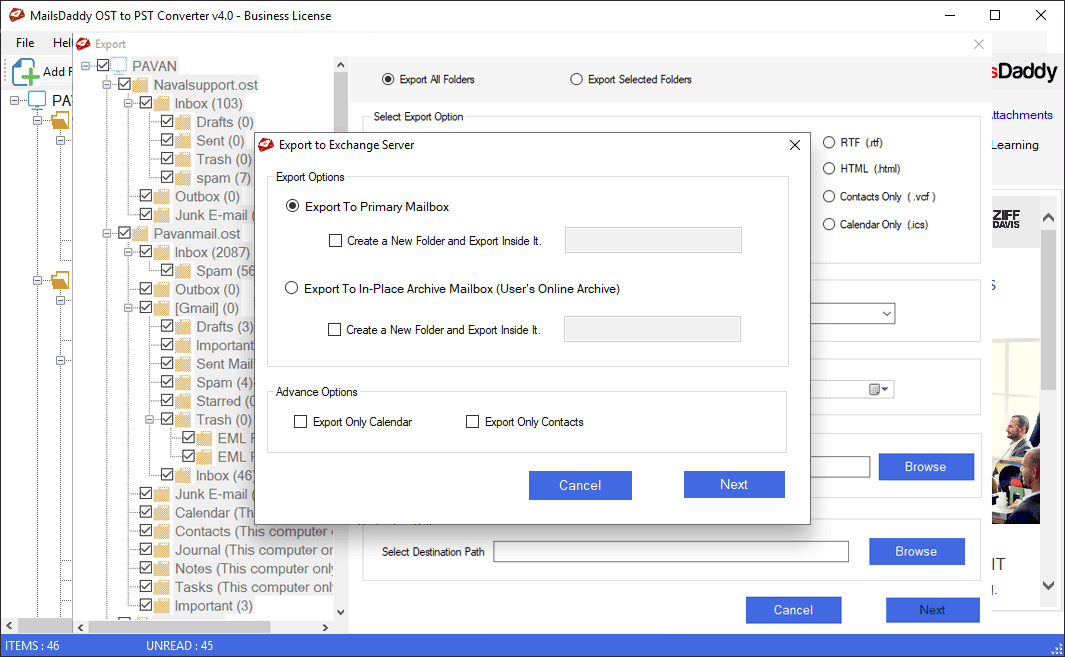Click Next in the Exchange Server dialog

(x=734, y=484)
